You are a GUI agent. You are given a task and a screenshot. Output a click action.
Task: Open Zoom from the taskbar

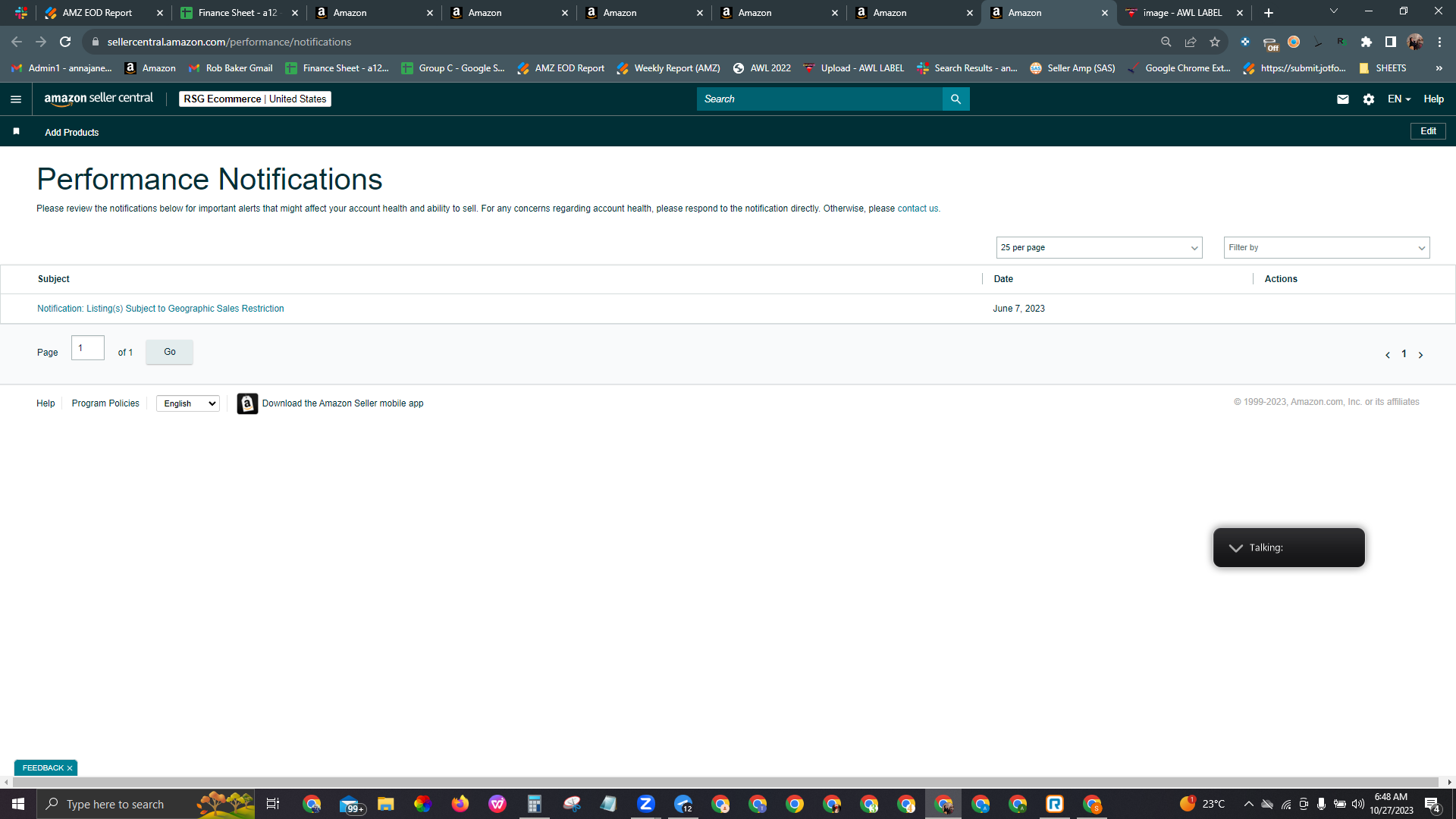646,804
